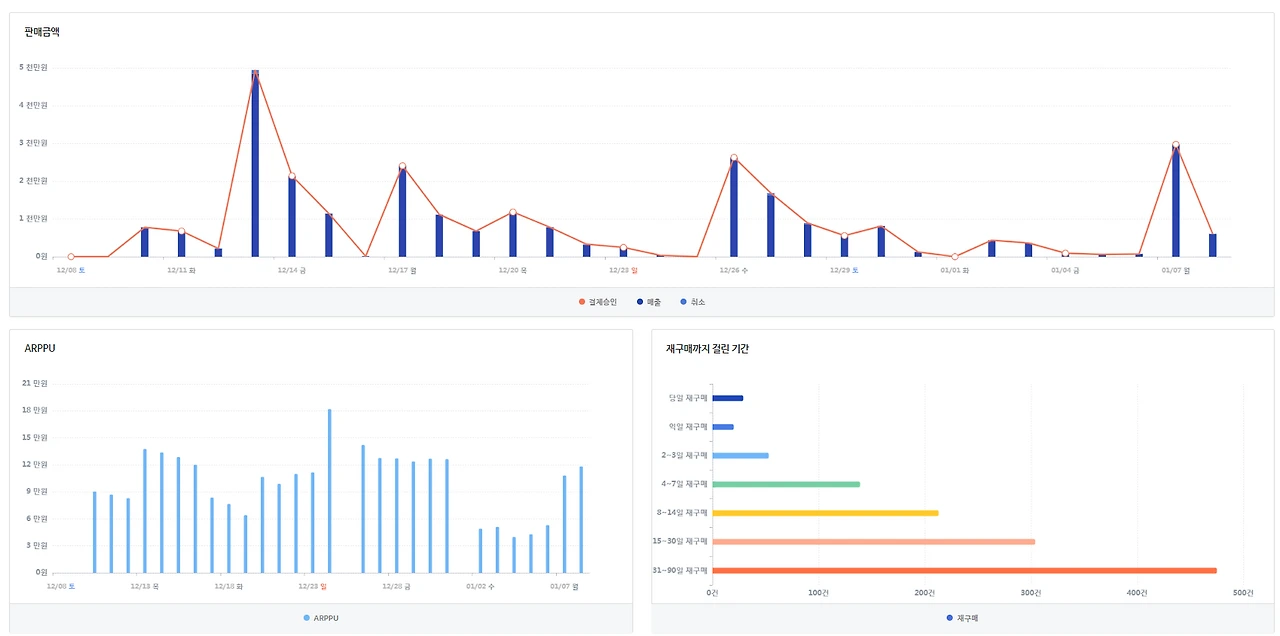
Task: Toggle the 재구매 legend item
Action: 962,618
